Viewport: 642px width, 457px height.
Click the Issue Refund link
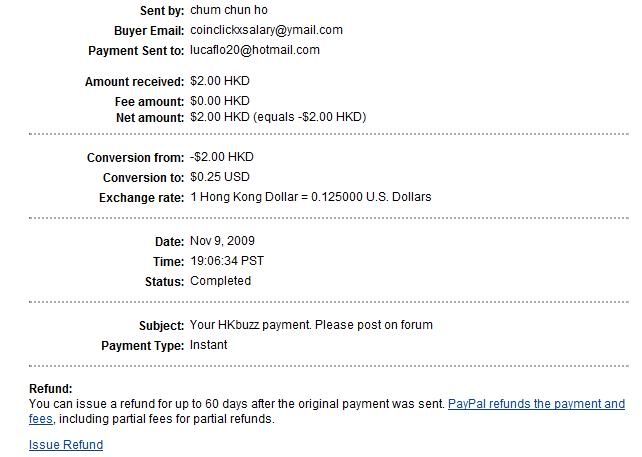[66, 445]
